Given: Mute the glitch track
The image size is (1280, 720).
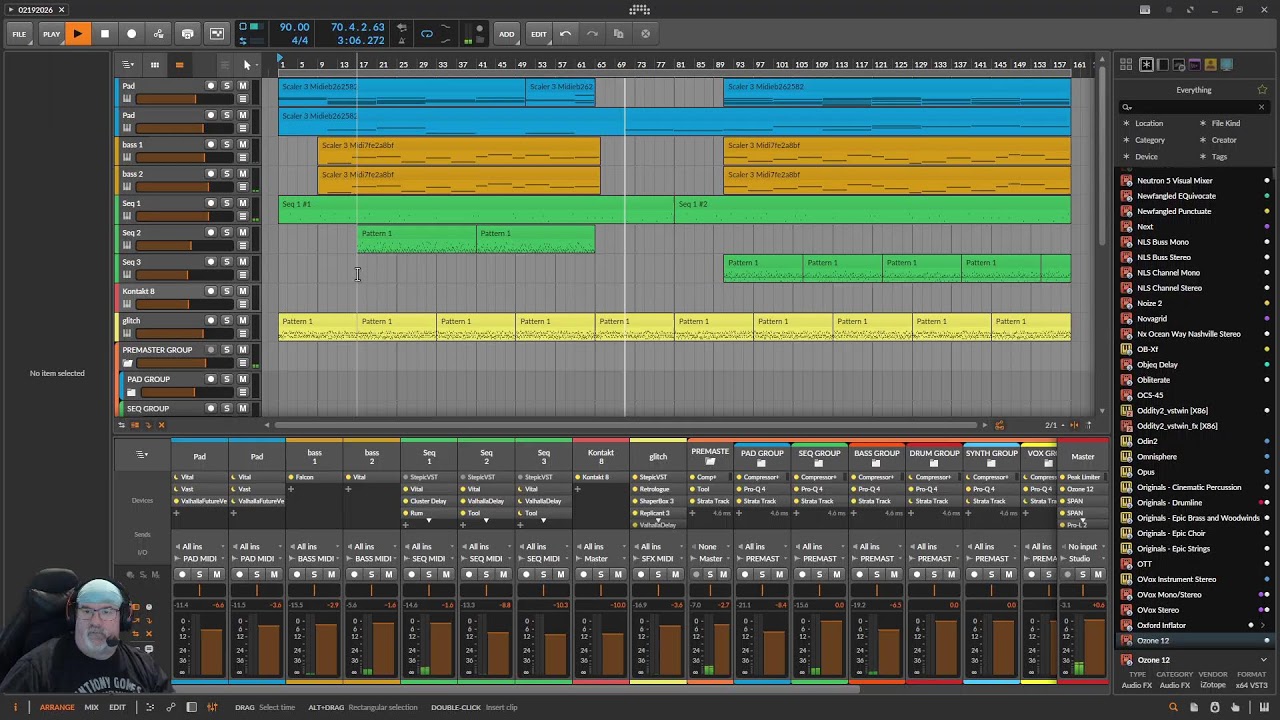Looking at the screenshot, I should click(242, 320).
